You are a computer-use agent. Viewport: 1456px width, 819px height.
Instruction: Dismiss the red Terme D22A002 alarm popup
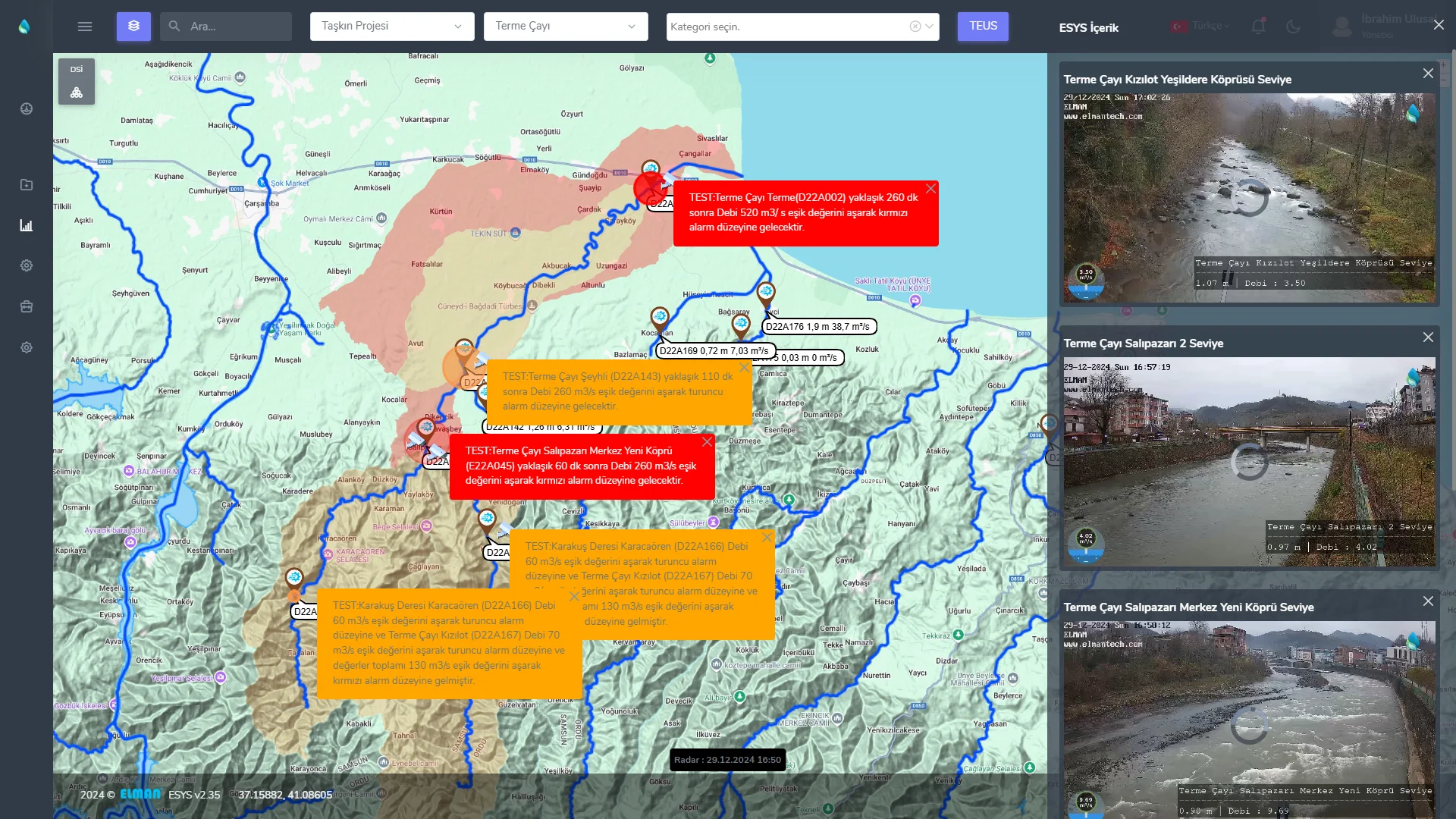(930, 189)
